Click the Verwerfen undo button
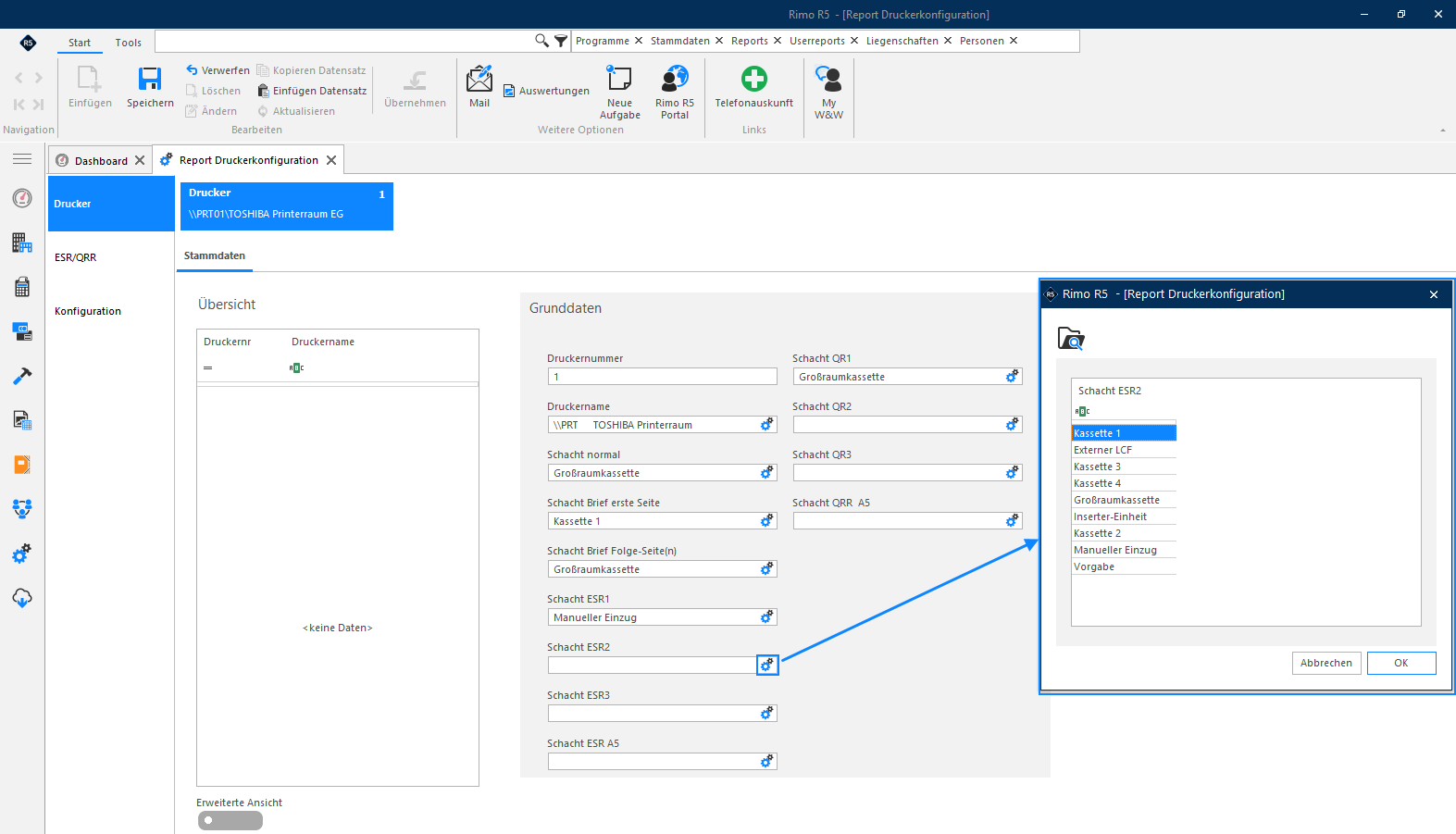This screenshot has width=1456, height=834. click(218, 70)
